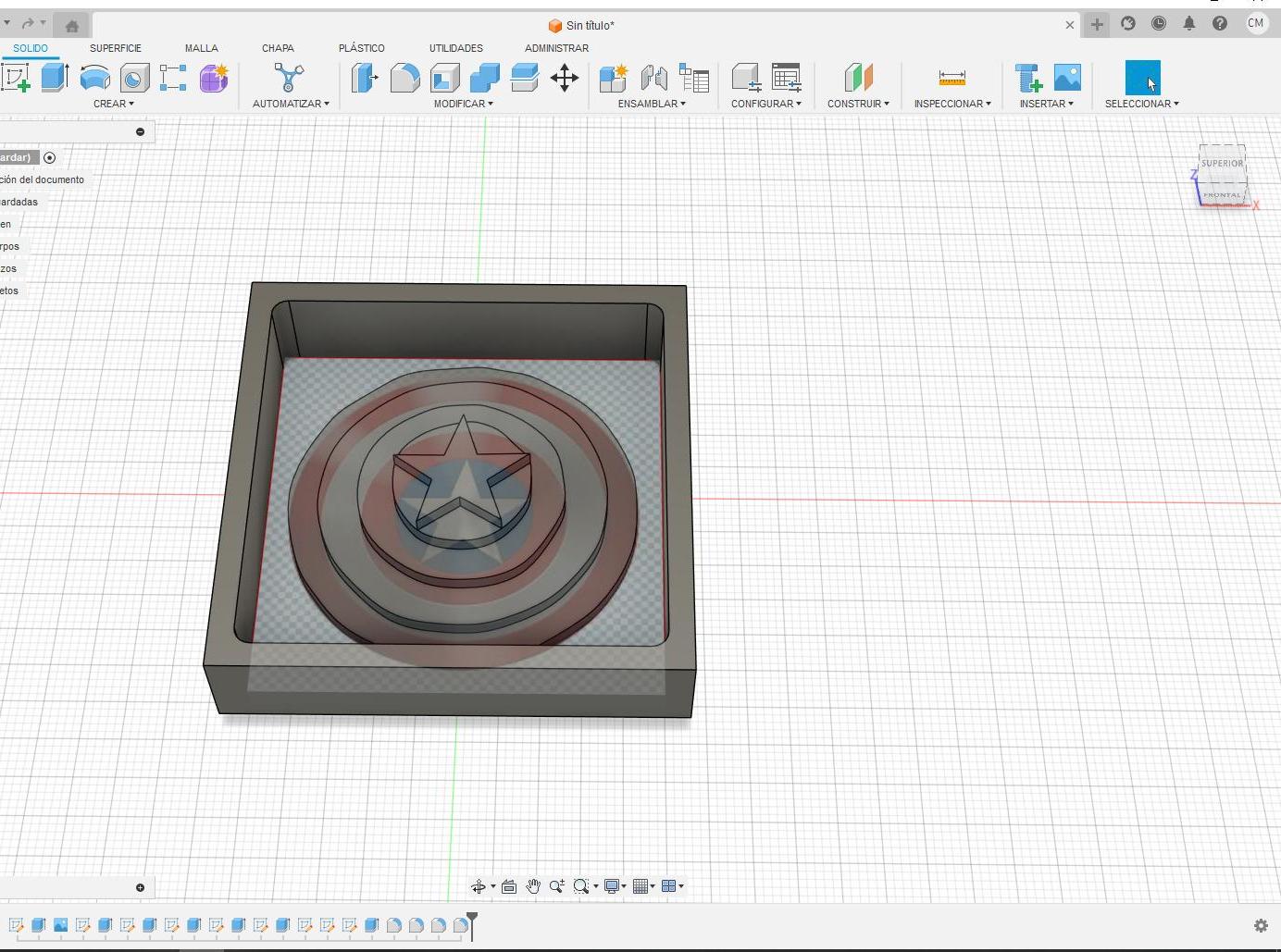Toggle the activate component radio button
Image resolution: width=1281 pixels, height=952 pixels.
pos(50,157)
